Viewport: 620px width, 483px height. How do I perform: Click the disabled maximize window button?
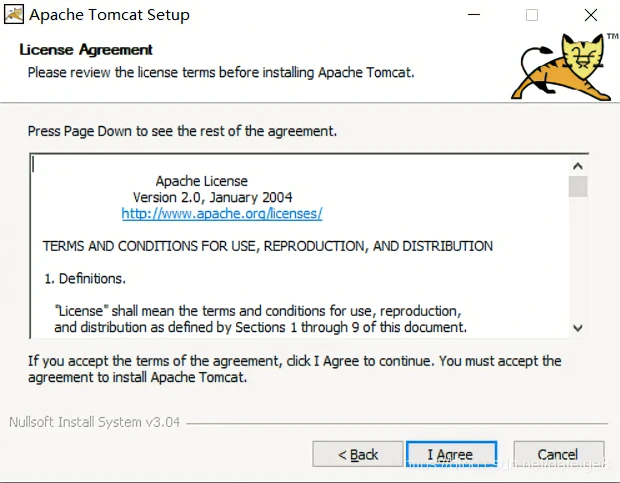point(532,15)
